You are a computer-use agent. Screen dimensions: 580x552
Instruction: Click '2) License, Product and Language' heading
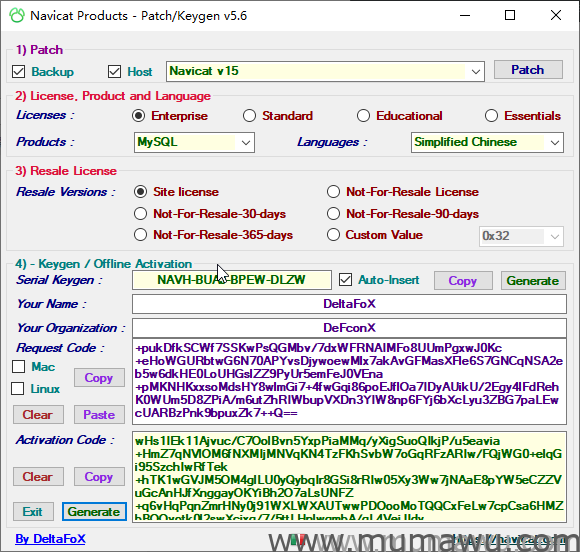(113, 96)
